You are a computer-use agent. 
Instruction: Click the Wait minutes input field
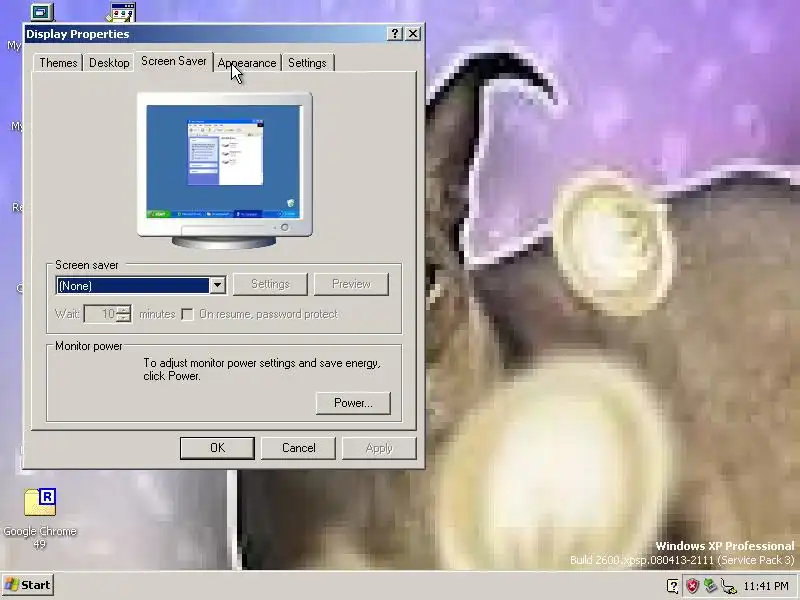(101, 314)
